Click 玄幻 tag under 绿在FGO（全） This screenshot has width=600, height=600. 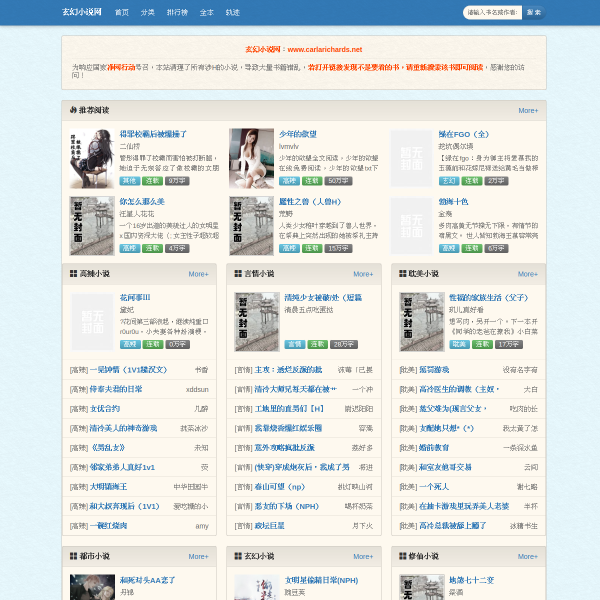click(x=449, y=181)
